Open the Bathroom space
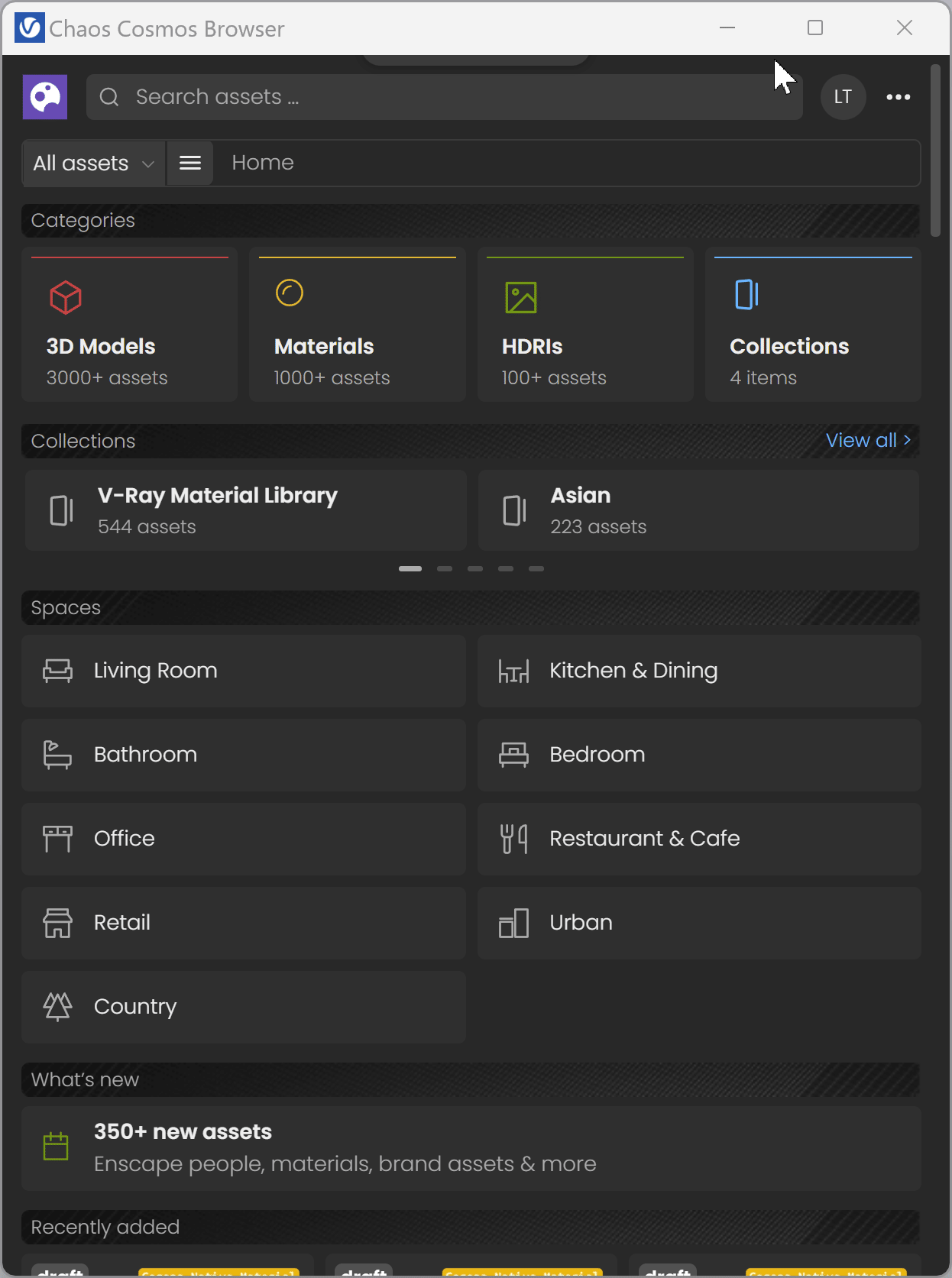 coord(244,755)
